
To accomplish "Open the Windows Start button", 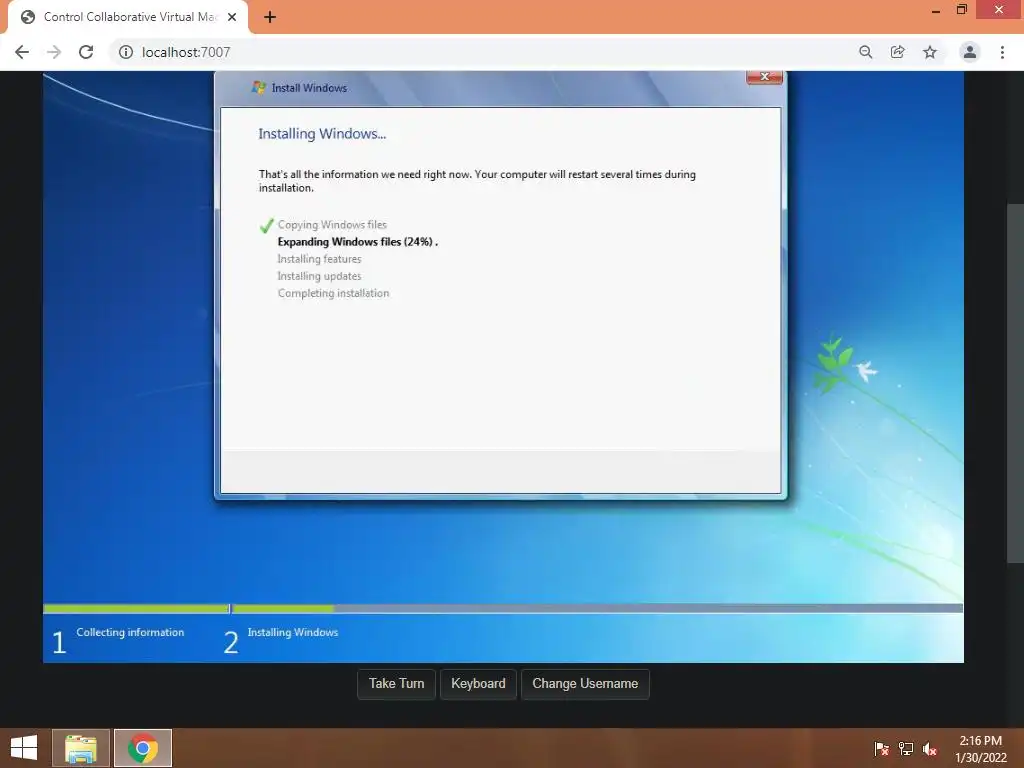I will [24, 748].
